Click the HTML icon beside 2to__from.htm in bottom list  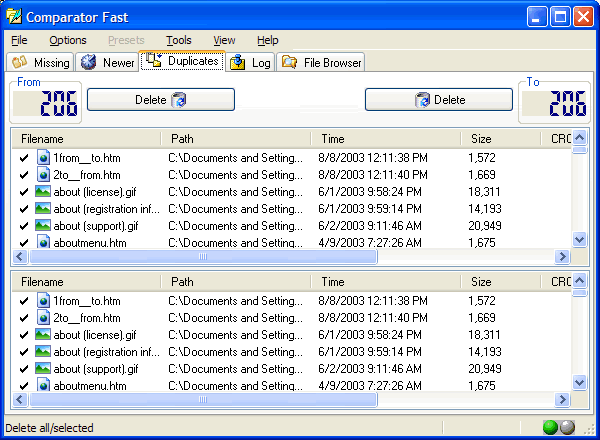tap(43, 318)
